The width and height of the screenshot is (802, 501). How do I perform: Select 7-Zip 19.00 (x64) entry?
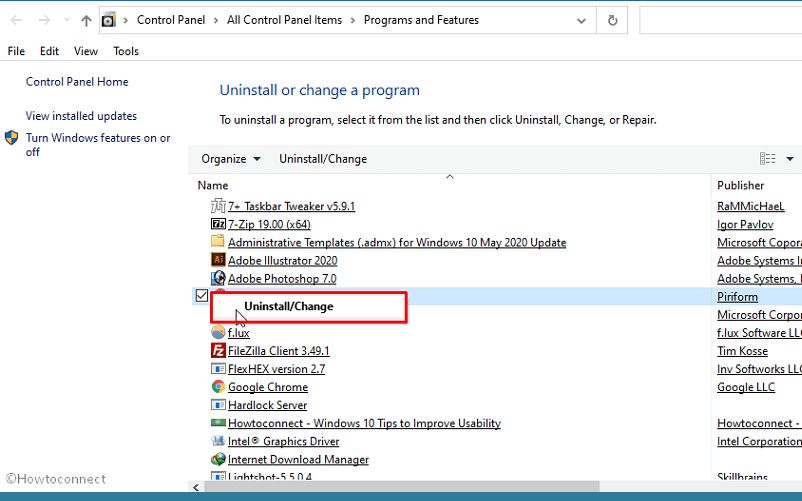tap(269, 224)
